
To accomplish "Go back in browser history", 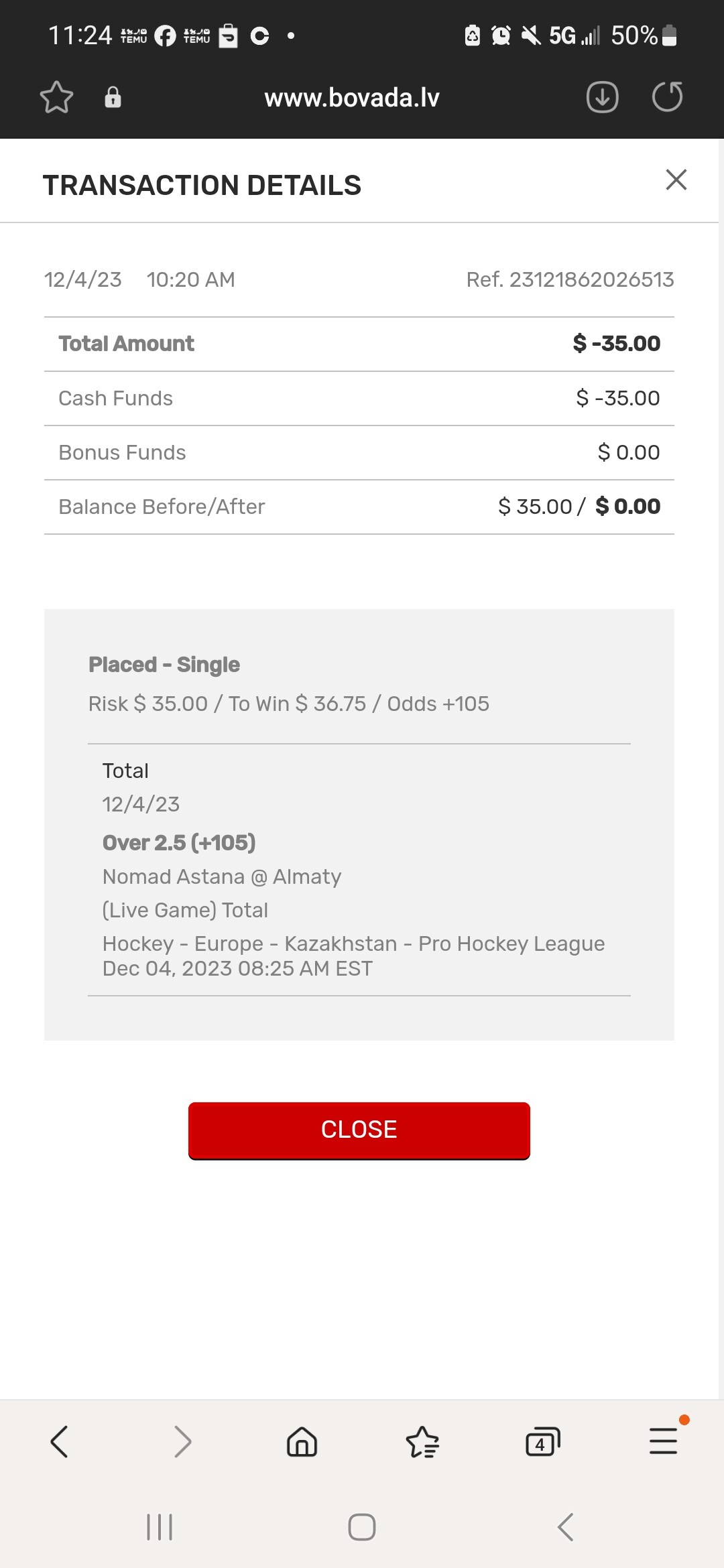I will pyautogui.click(x=59, y=1441).
